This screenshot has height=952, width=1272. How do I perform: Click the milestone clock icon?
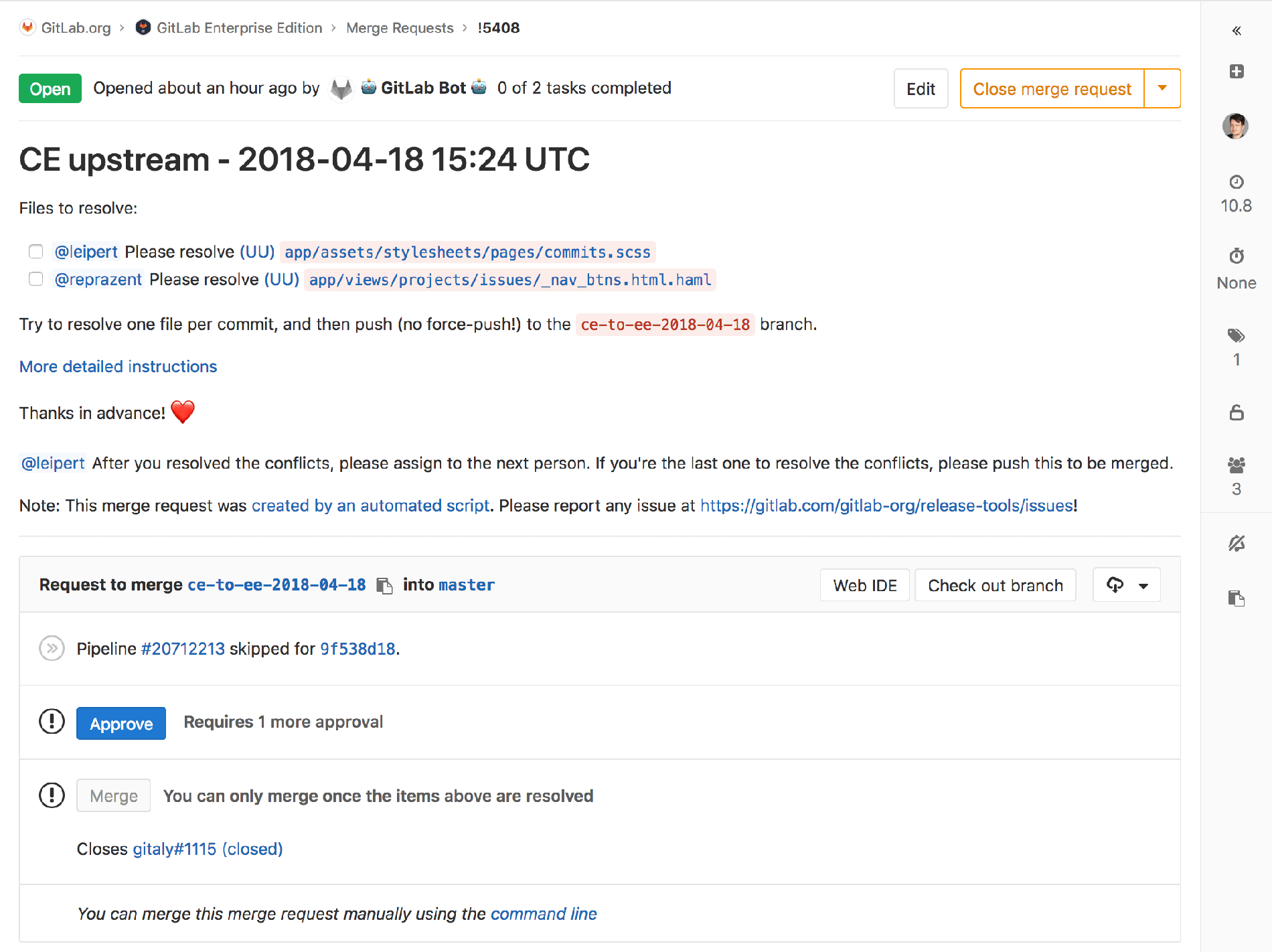[x=1237, y=182]
